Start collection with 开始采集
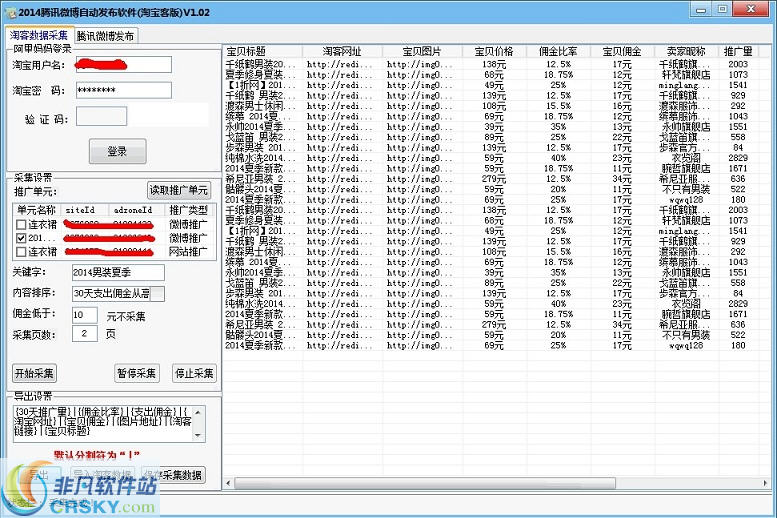Viewport: 777px width, 518px height. (34, 373)
